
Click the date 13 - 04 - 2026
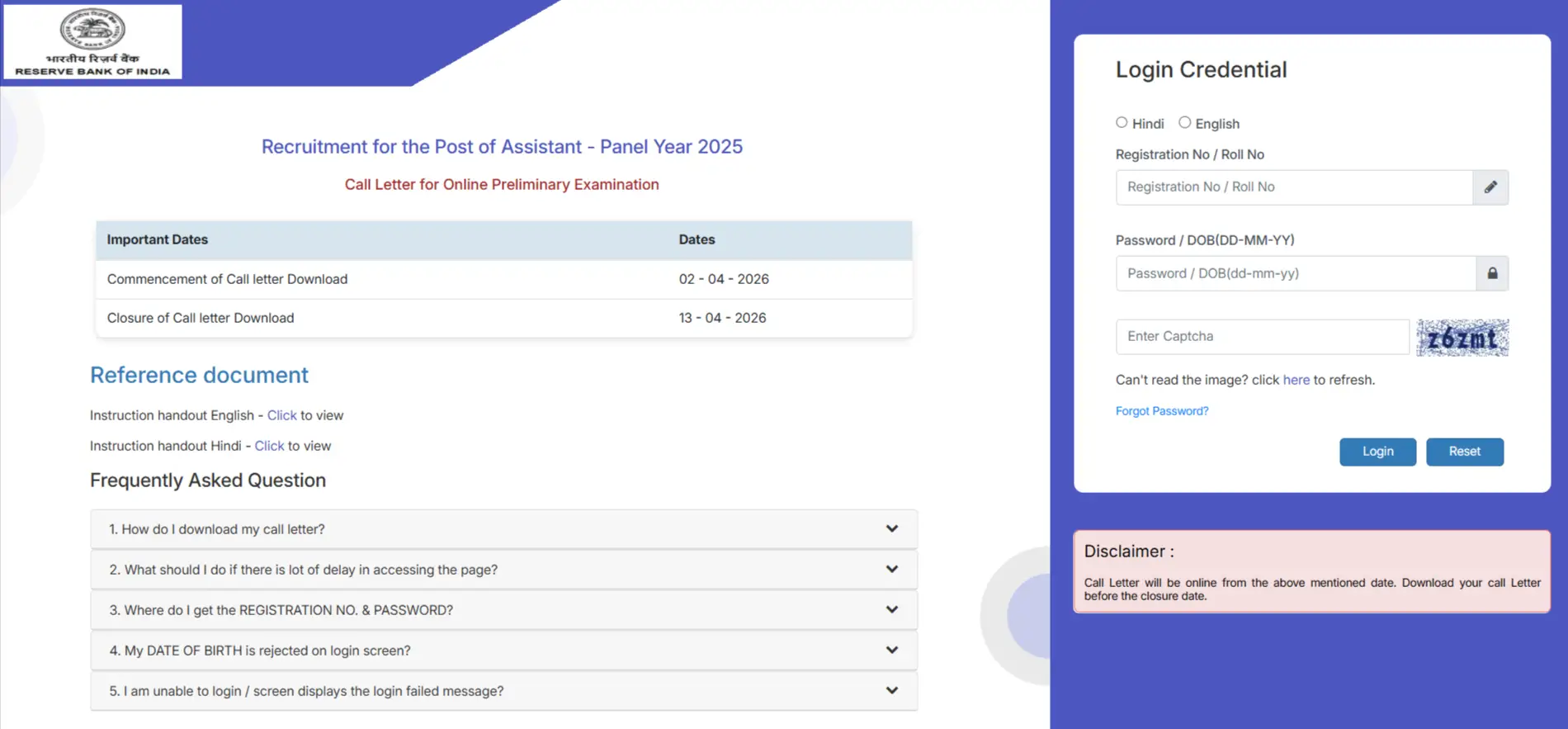pos(722,318)
